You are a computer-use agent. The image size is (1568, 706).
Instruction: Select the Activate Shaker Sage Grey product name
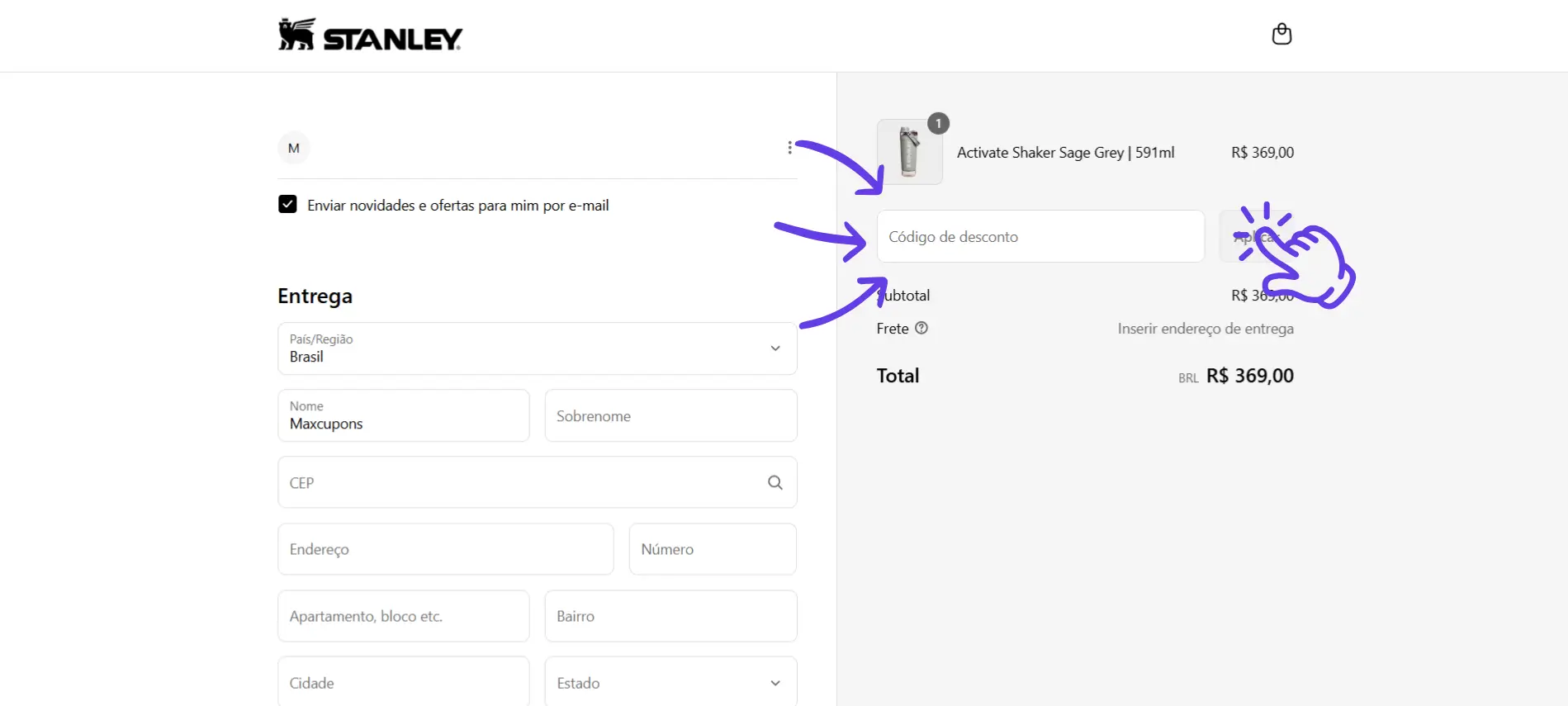[1065, 153]
